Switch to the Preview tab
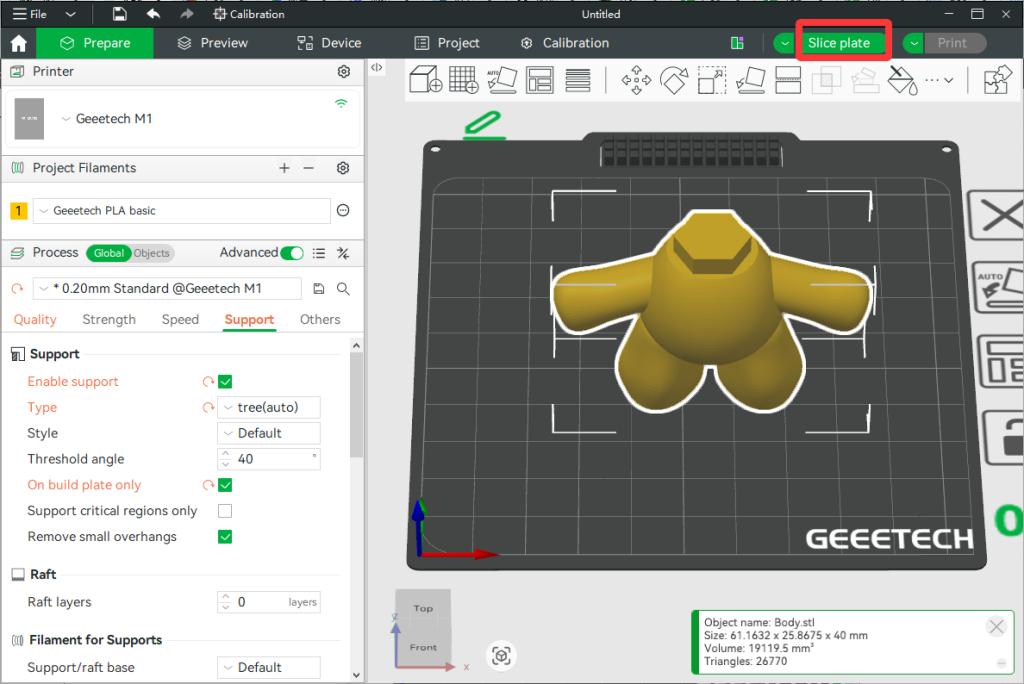This screenshot has height=684, width=1024. click(x=212, y=43)
